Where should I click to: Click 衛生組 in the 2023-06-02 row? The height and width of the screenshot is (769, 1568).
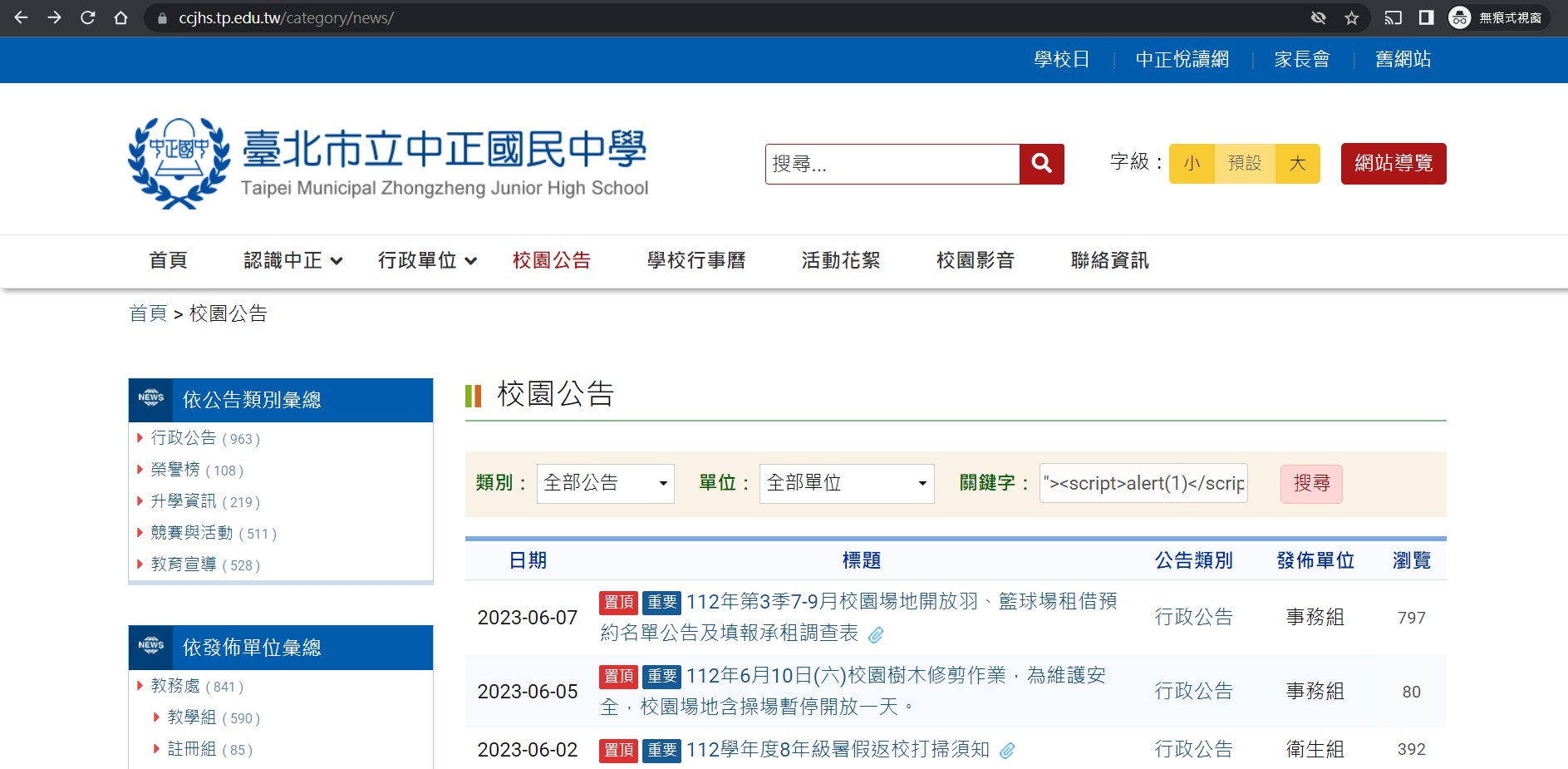coord(1315,749)
